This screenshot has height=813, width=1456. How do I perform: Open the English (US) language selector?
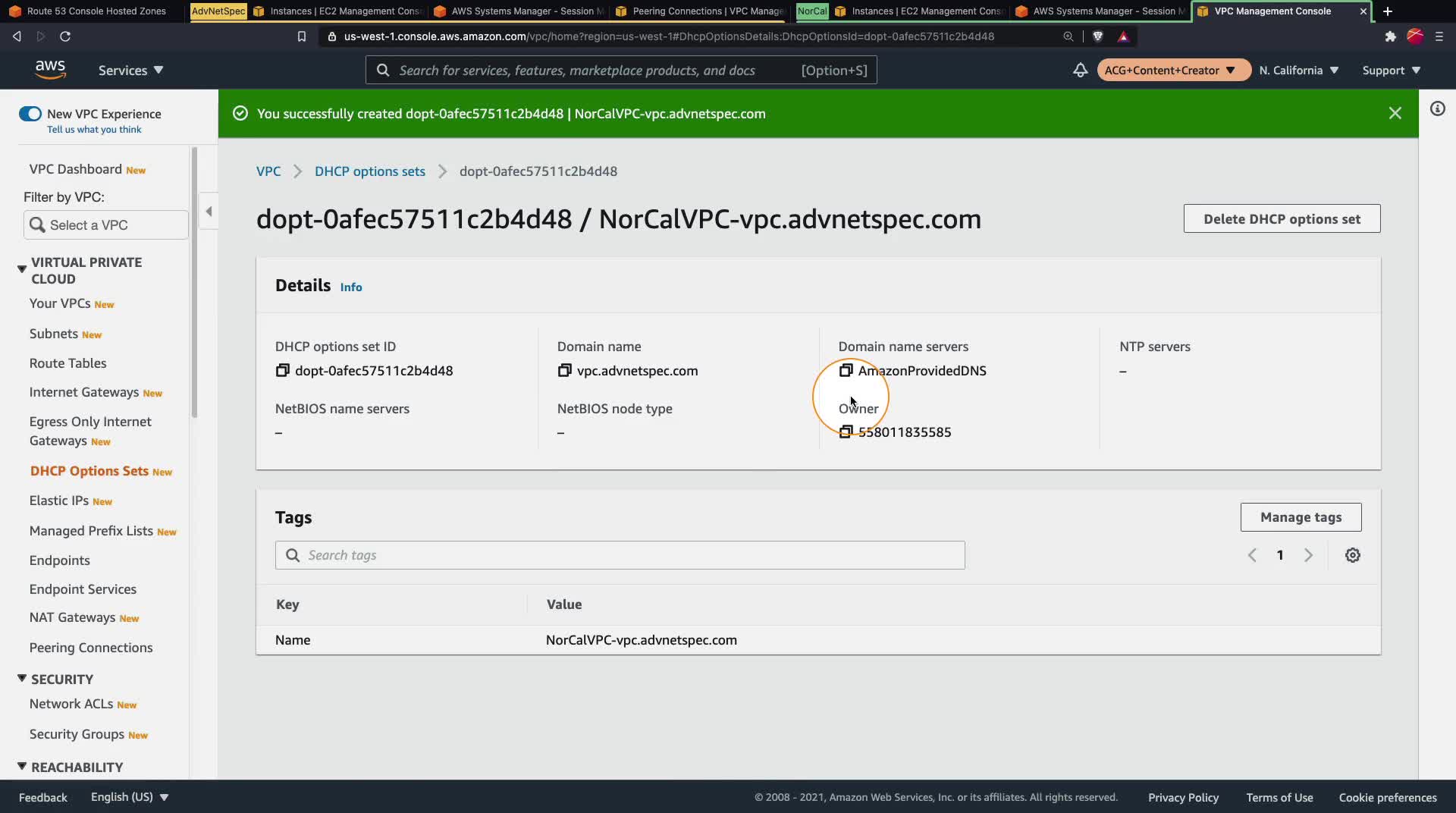click(130, 797)
